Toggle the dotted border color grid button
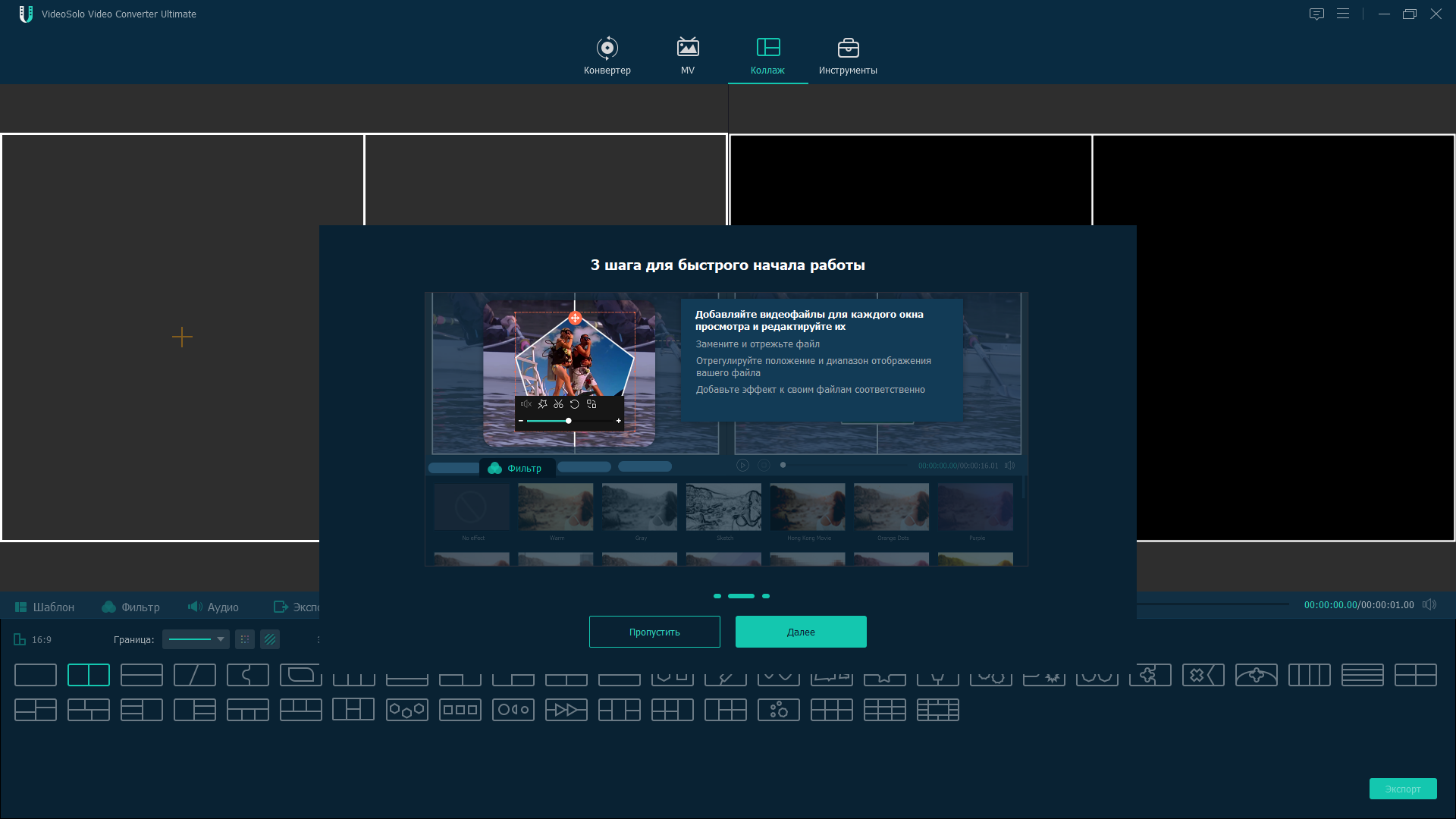Viewport: 1456px width, 819px height. click(244, 640)
